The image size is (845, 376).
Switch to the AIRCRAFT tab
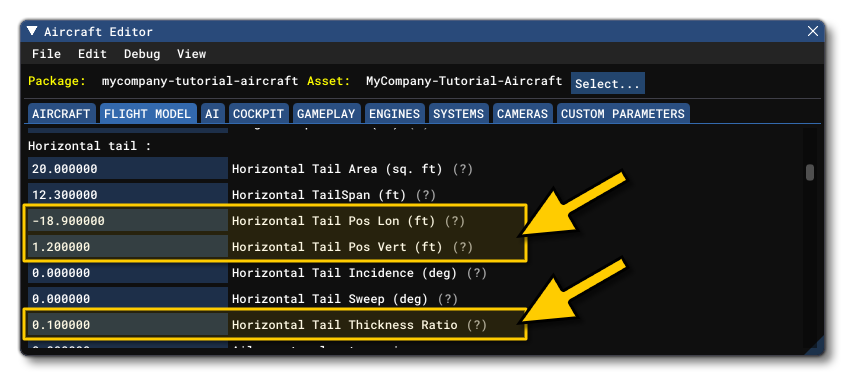click(61, 114)
